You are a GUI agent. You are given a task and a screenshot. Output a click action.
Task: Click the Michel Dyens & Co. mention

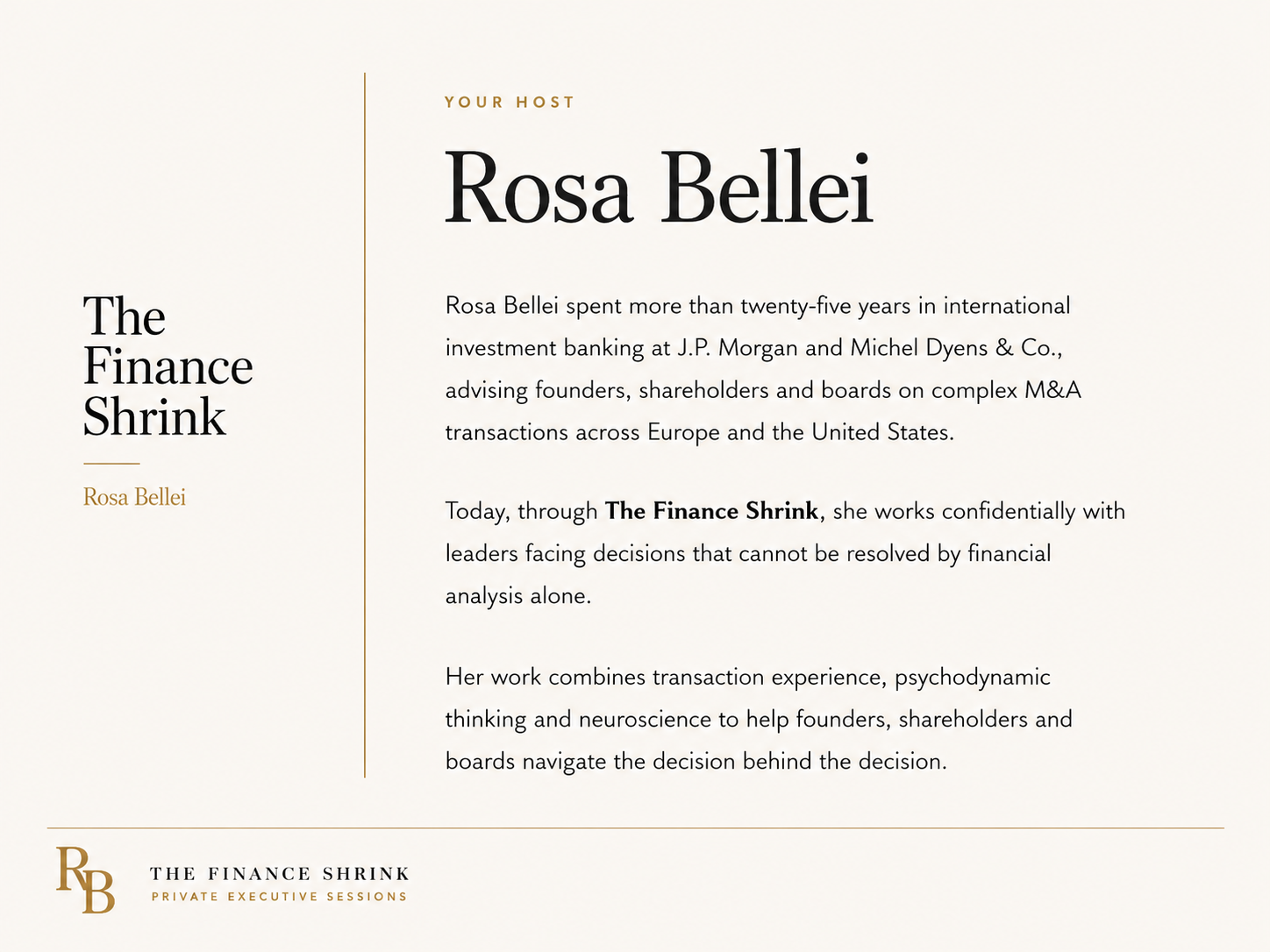click(x=956, y=348)
